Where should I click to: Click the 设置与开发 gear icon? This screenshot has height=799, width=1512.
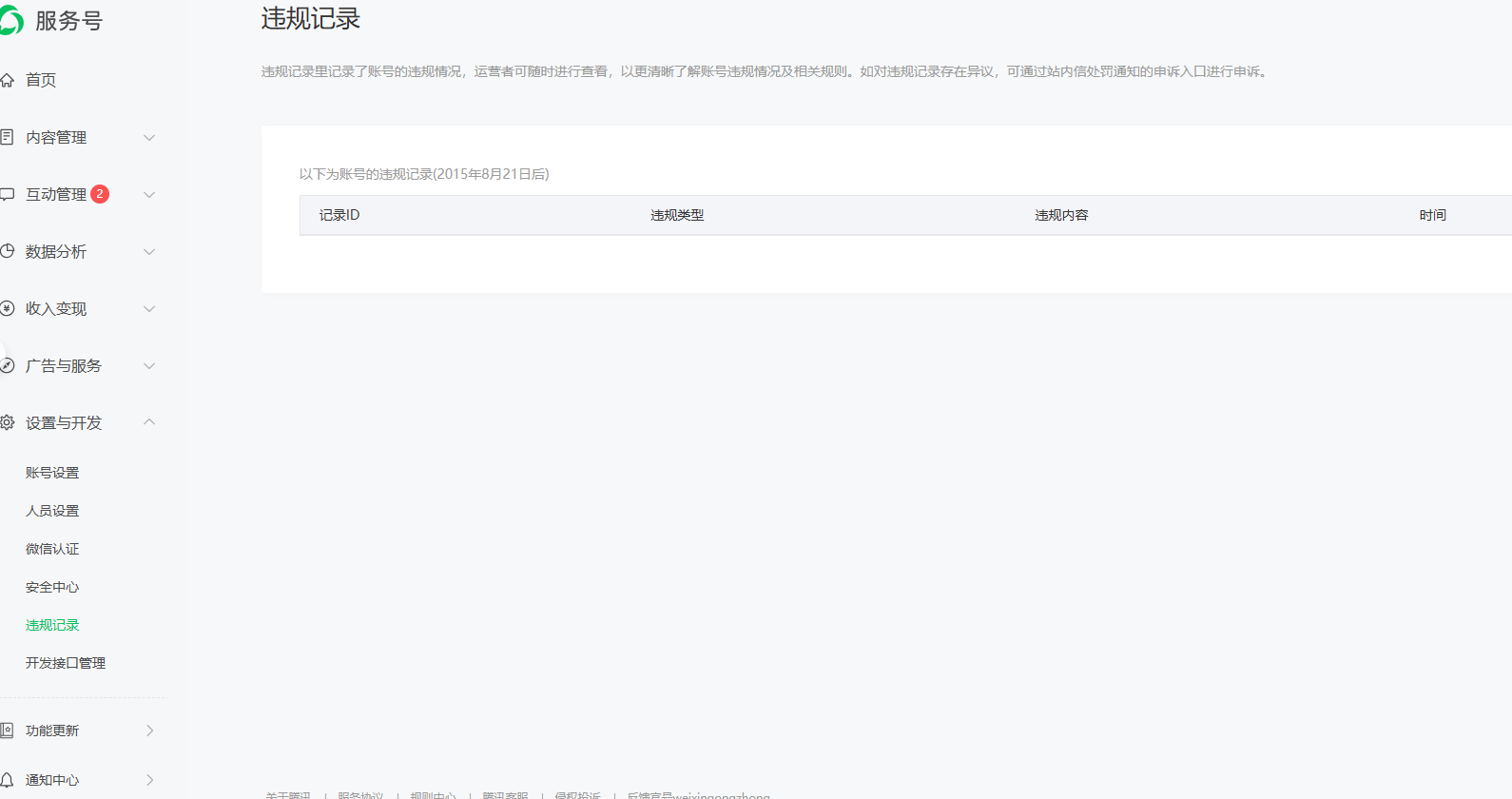point(7,422)
